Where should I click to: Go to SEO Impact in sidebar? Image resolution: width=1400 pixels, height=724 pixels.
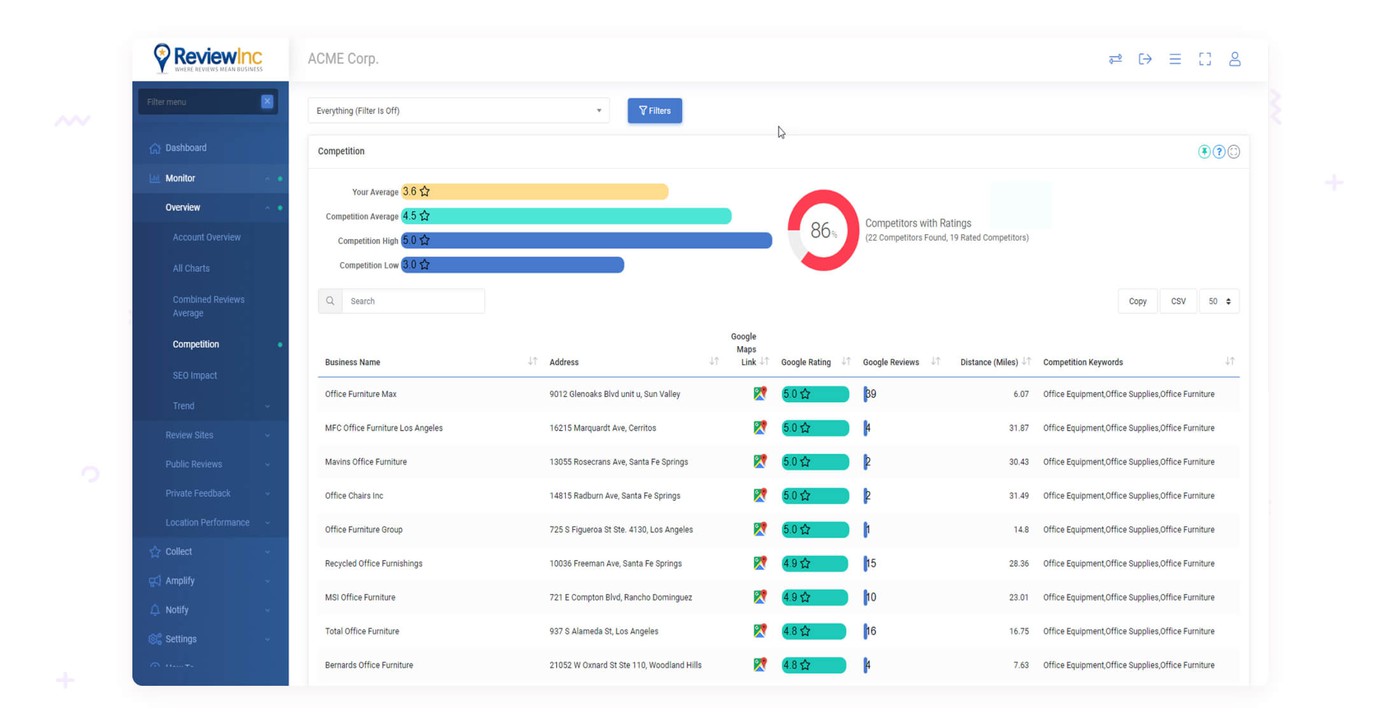click(195, 375)
